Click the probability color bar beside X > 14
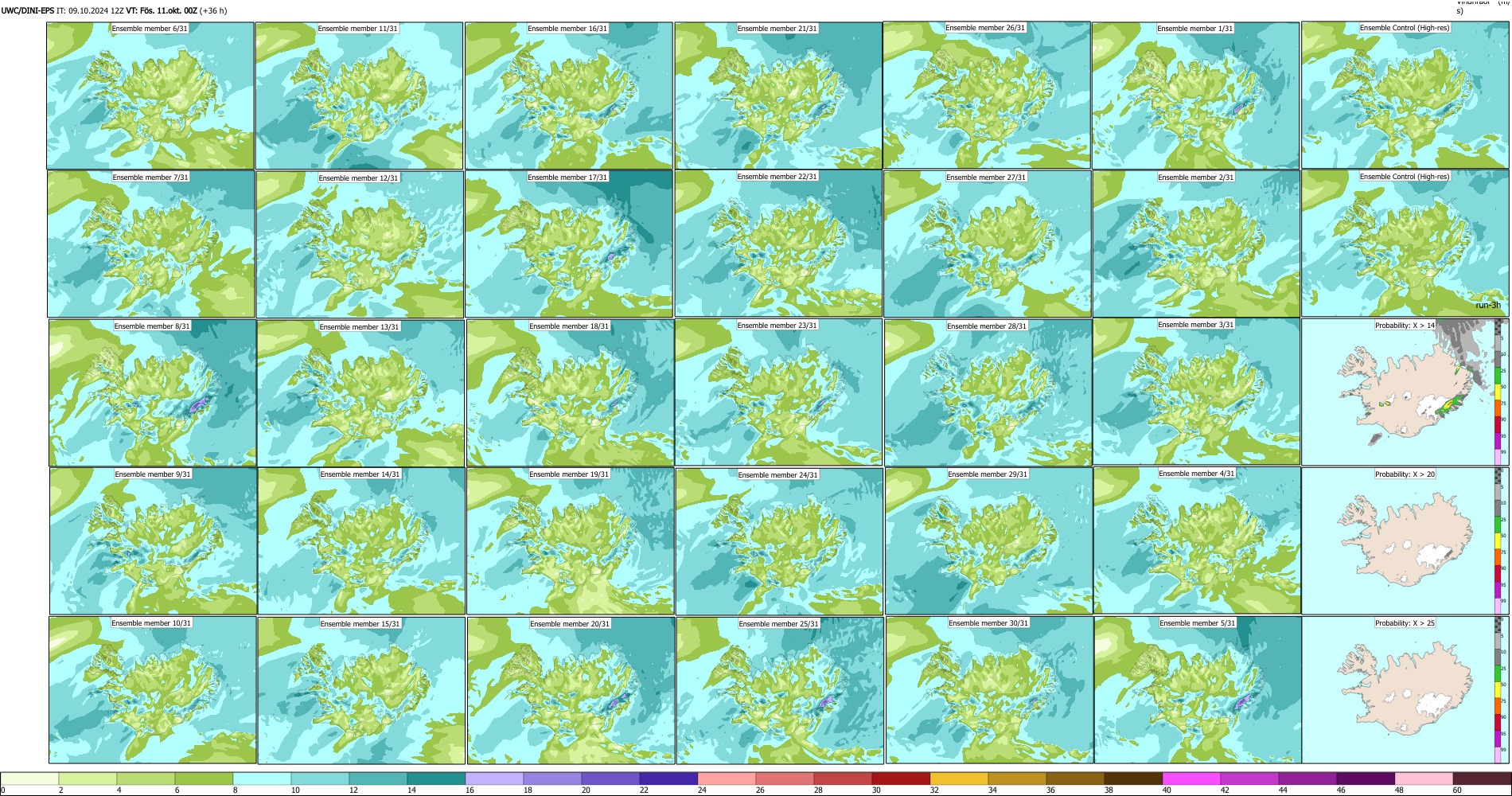This screenshot has width=1512, height=796. click(1498, 392)
